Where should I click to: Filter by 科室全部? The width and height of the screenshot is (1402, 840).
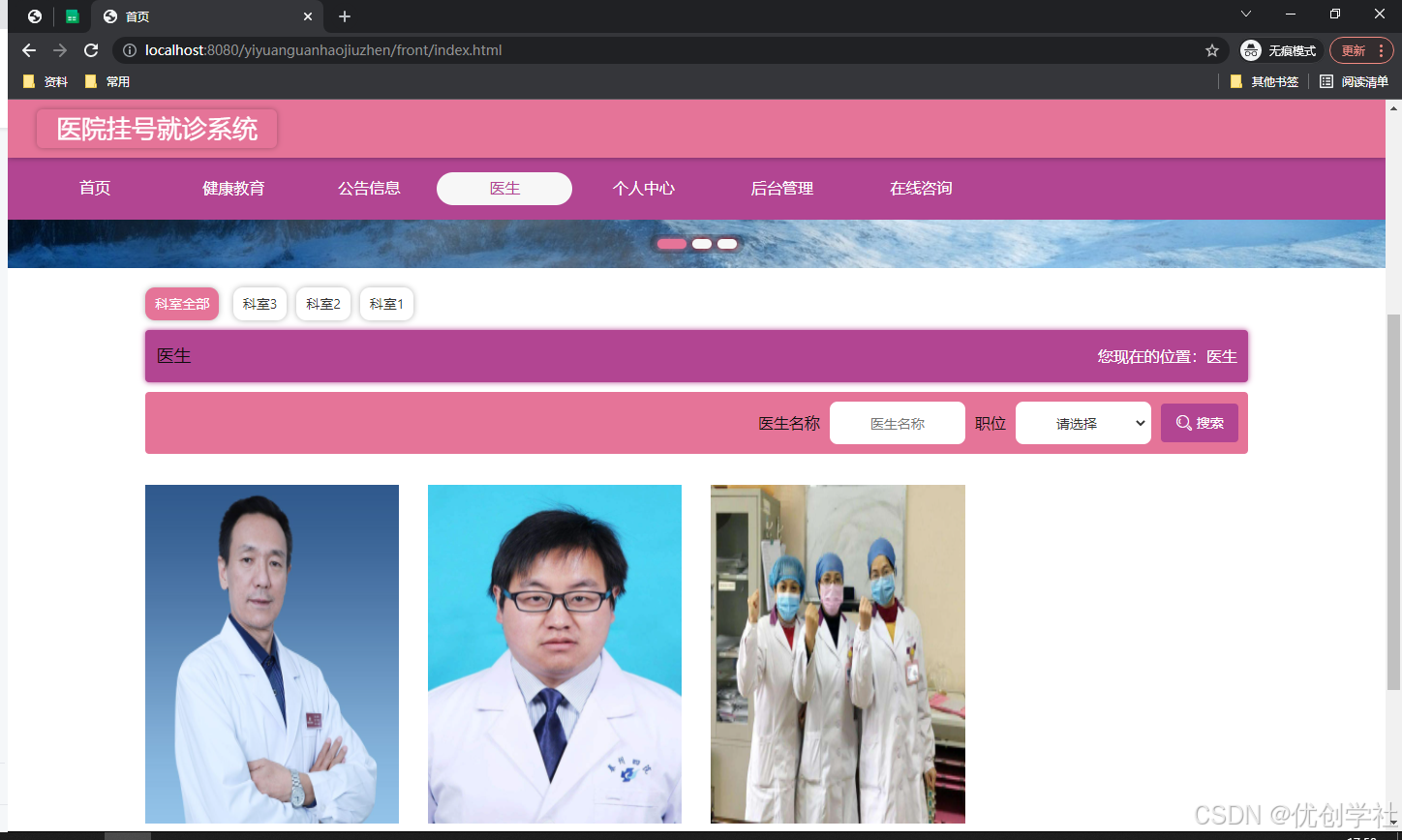click(182, 304)
